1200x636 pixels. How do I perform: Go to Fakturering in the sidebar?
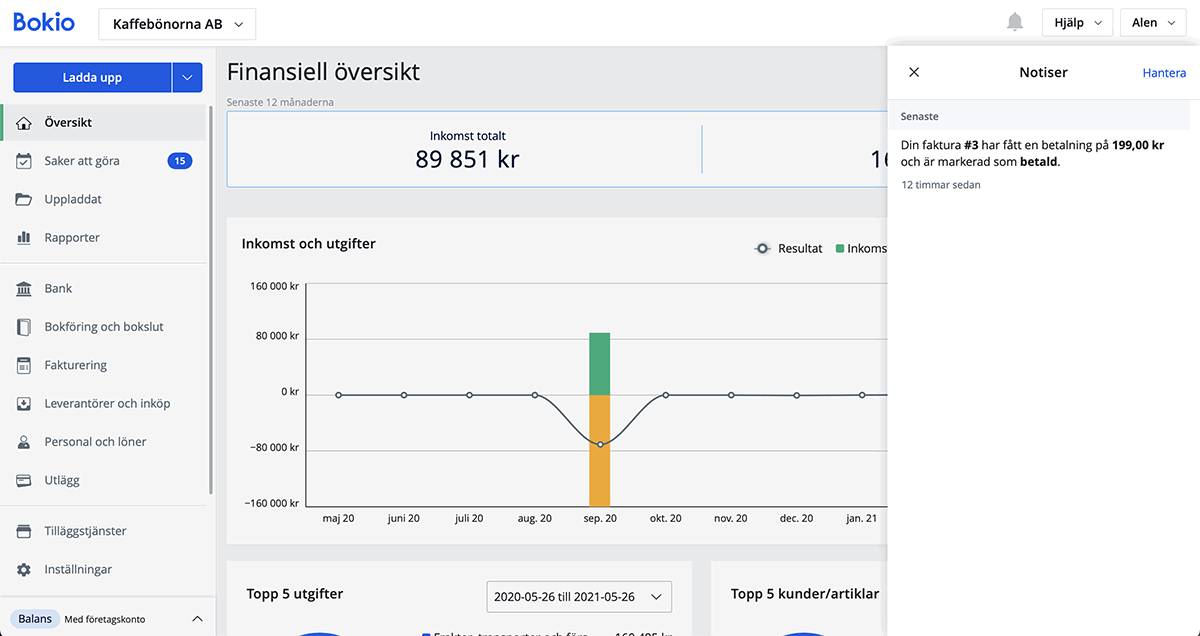tap(76, 366)
